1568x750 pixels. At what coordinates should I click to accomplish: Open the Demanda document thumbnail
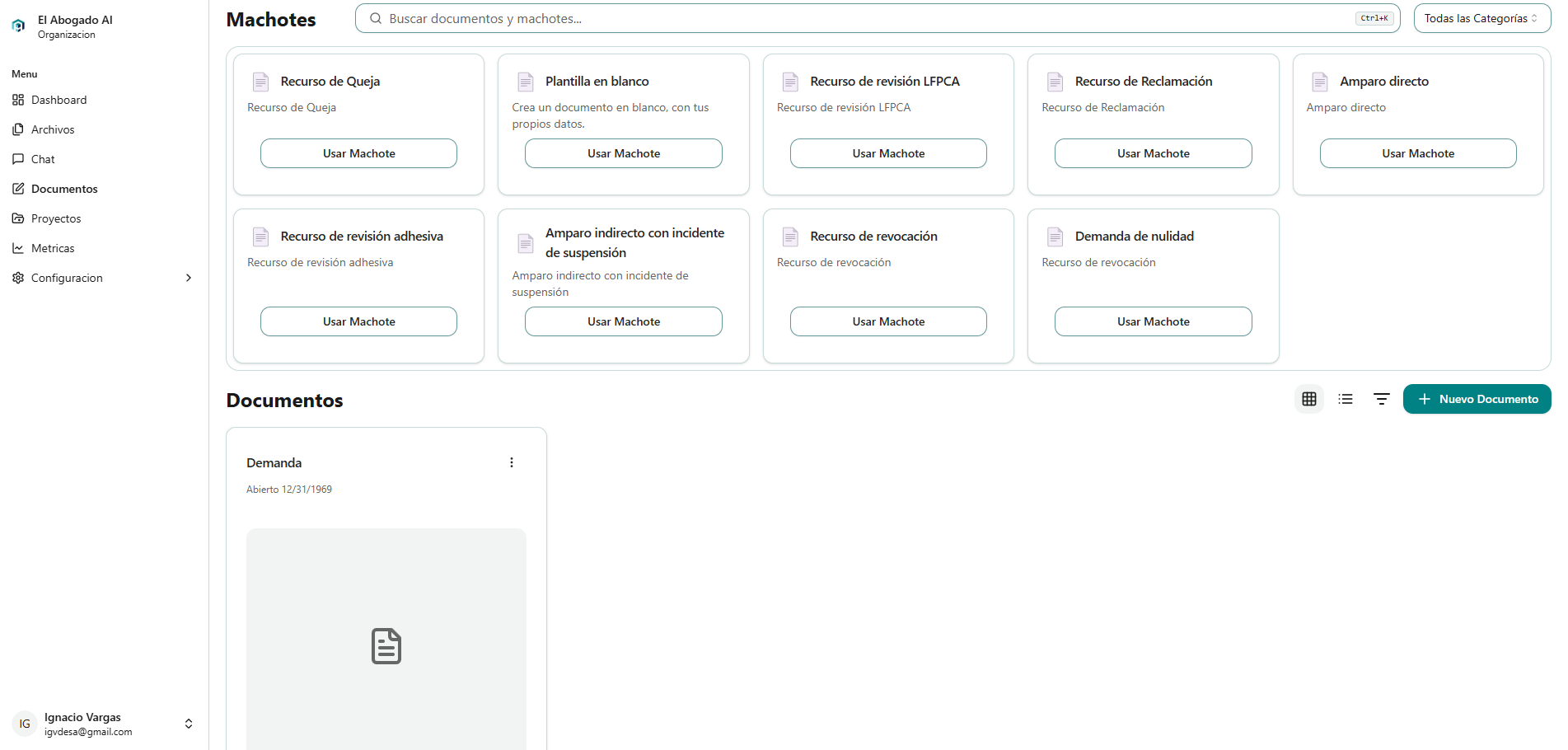[x=386, y=646]
